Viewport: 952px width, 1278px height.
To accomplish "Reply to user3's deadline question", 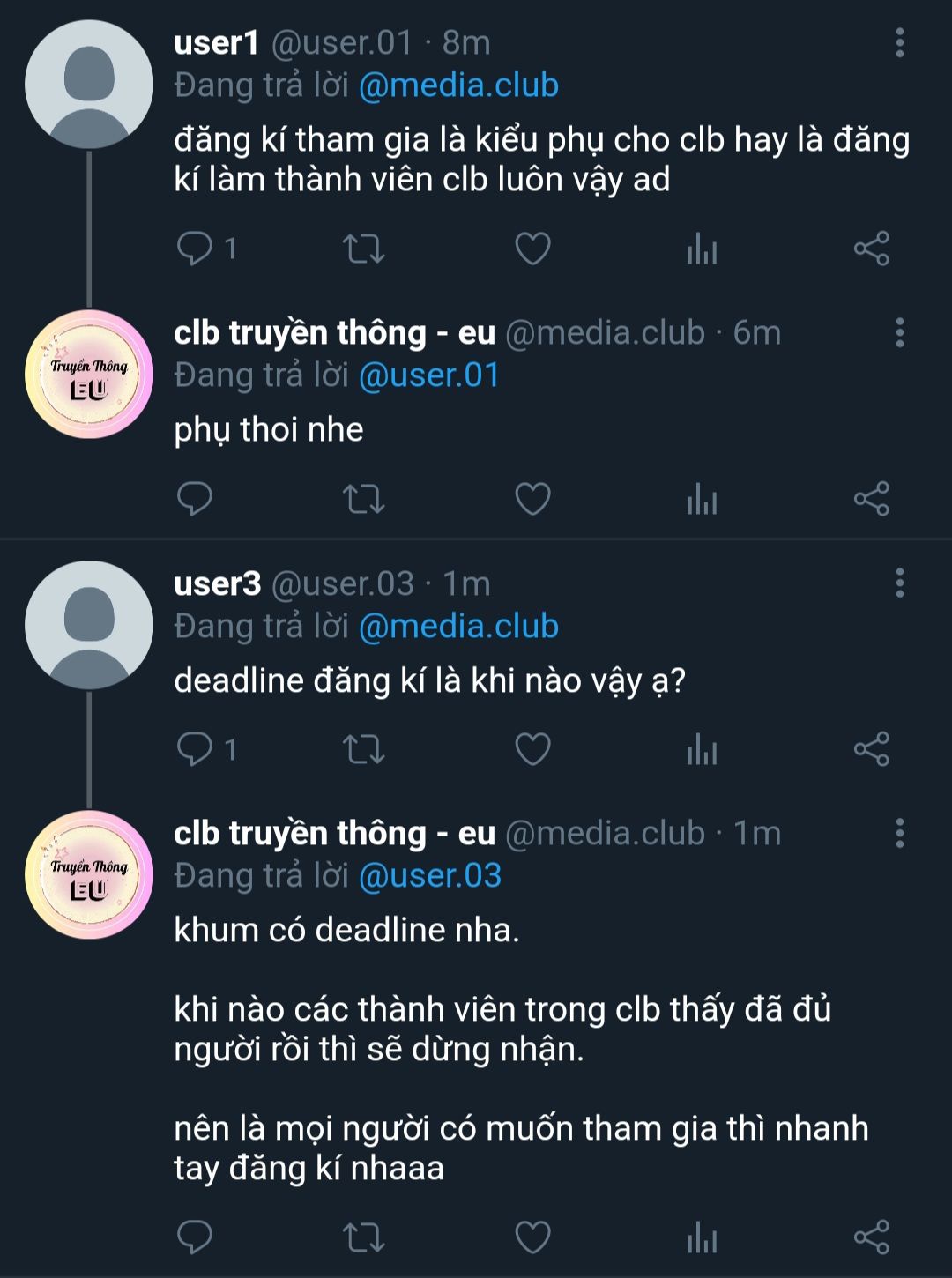I will click(x=195, y=749).
